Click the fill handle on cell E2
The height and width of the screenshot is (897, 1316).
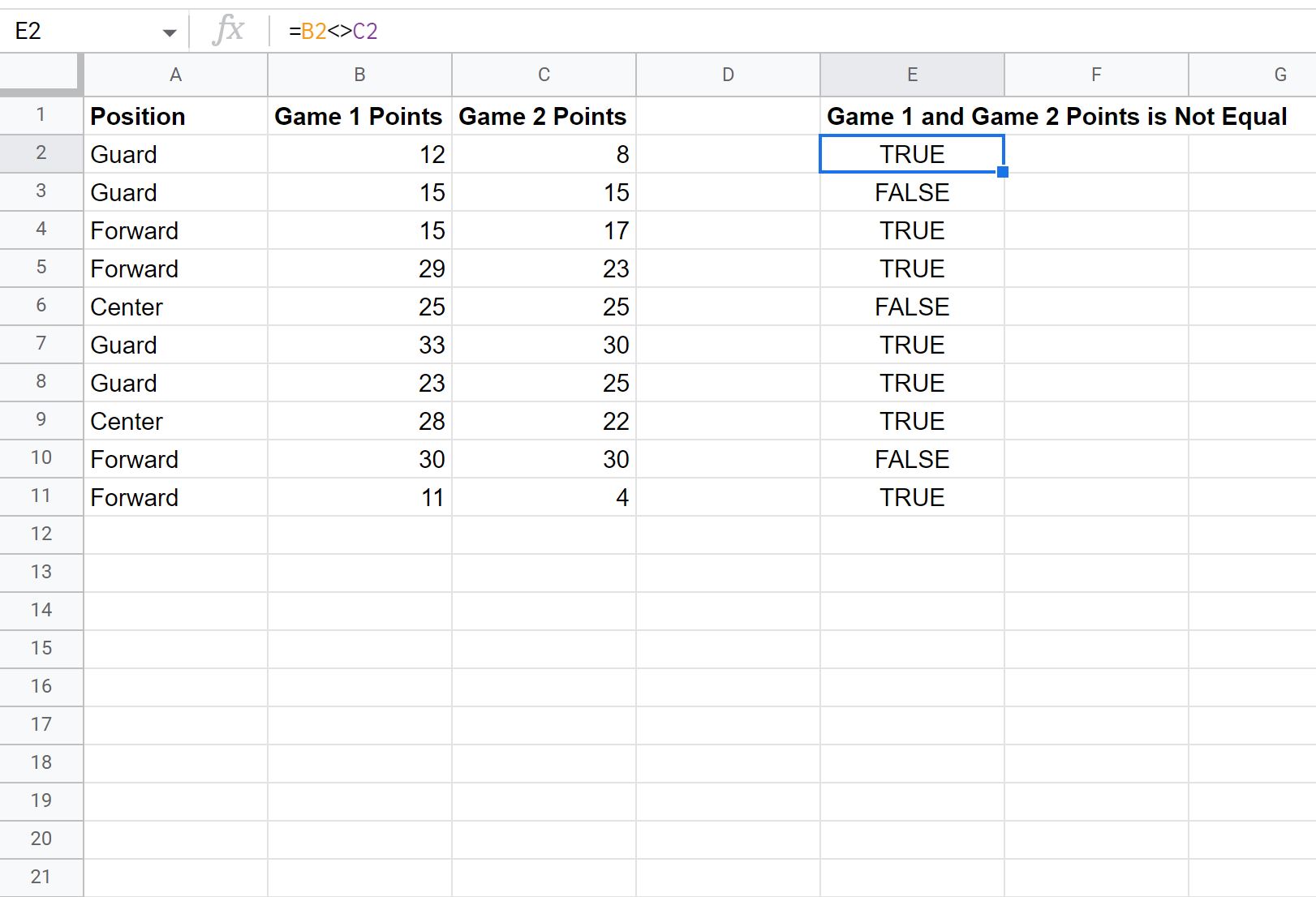1003,172
